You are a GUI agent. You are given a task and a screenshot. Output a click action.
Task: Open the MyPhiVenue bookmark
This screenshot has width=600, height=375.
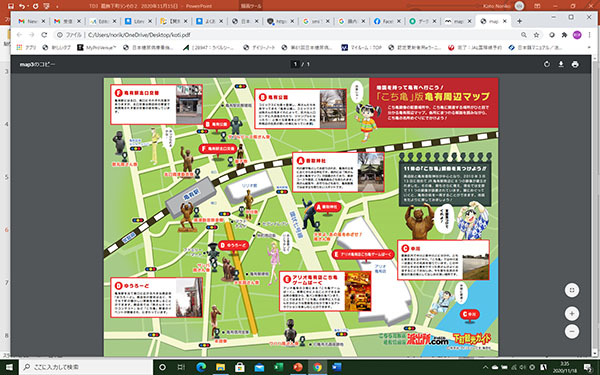coord(96,48)
